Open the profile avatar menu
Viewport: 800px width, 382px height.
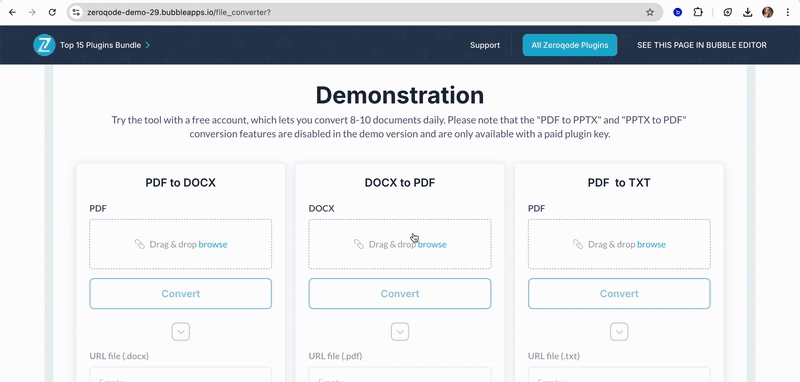[767, 12]
